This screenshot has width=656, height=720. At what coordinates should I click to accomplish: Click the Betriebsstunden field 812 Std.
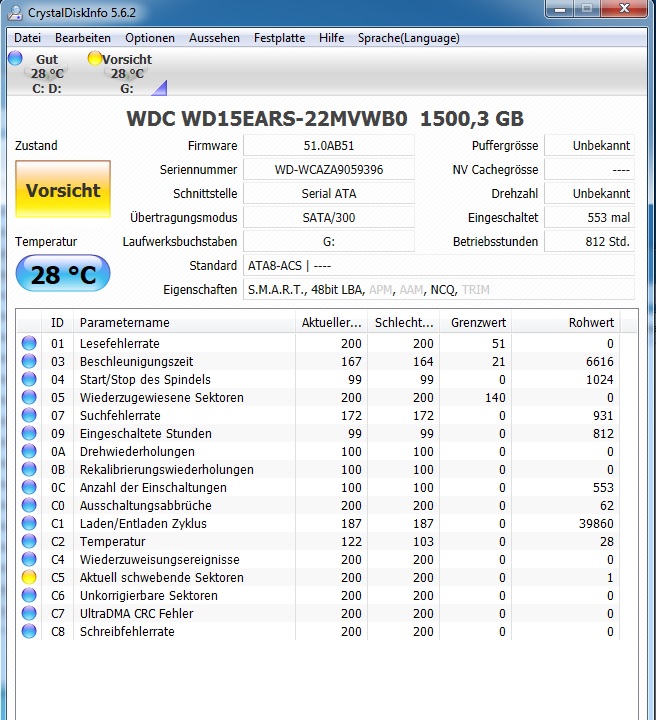click(589, 241)
